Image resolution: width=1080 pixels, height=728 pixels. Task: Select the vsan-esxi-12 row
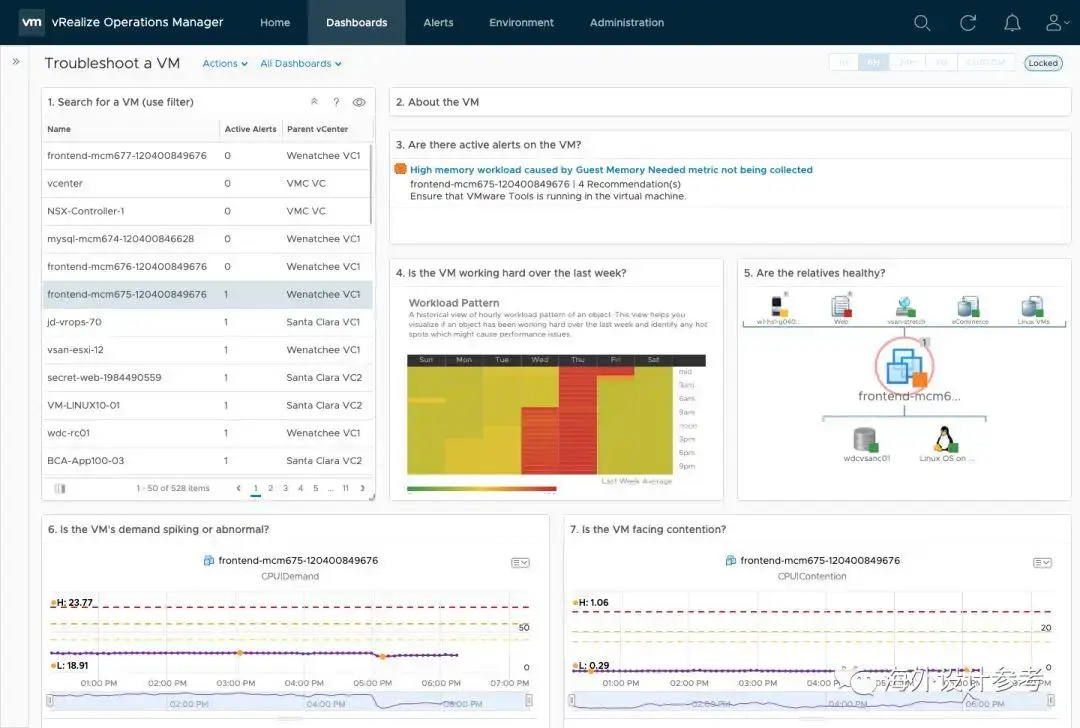(x=207, y=350)
